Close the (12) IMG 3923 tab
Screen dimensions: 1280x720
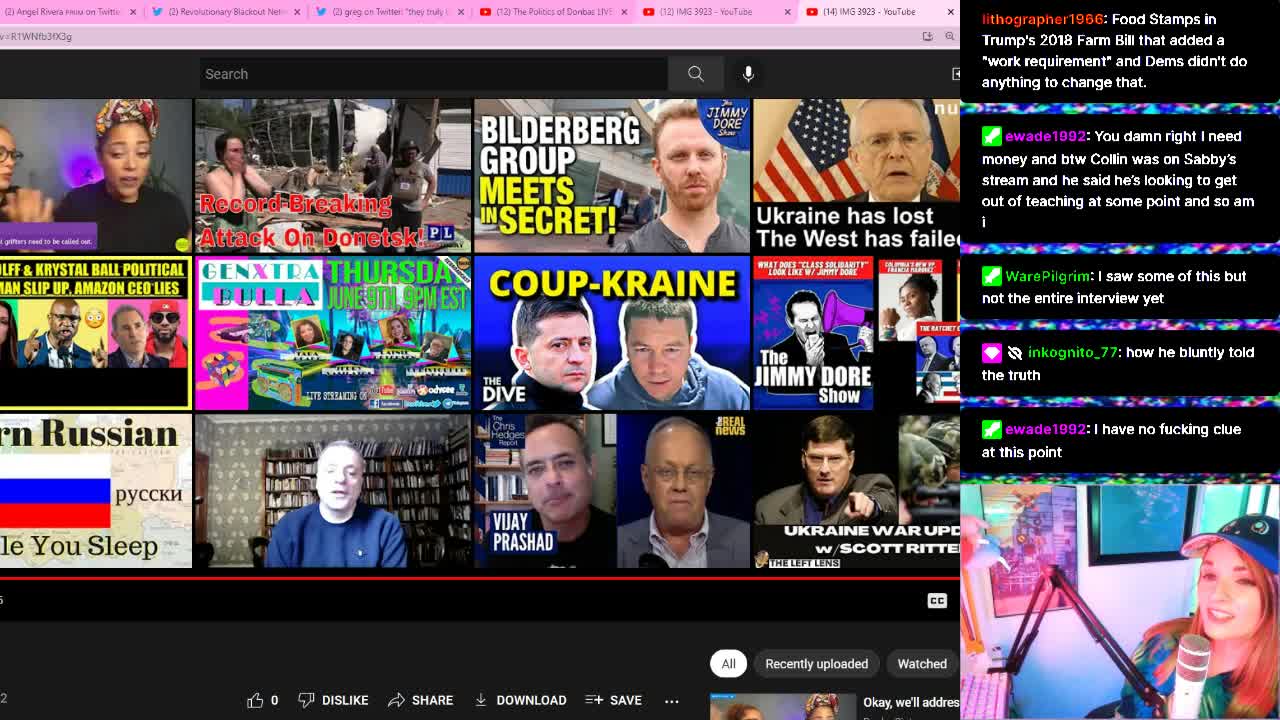click(x=787, y=12)
